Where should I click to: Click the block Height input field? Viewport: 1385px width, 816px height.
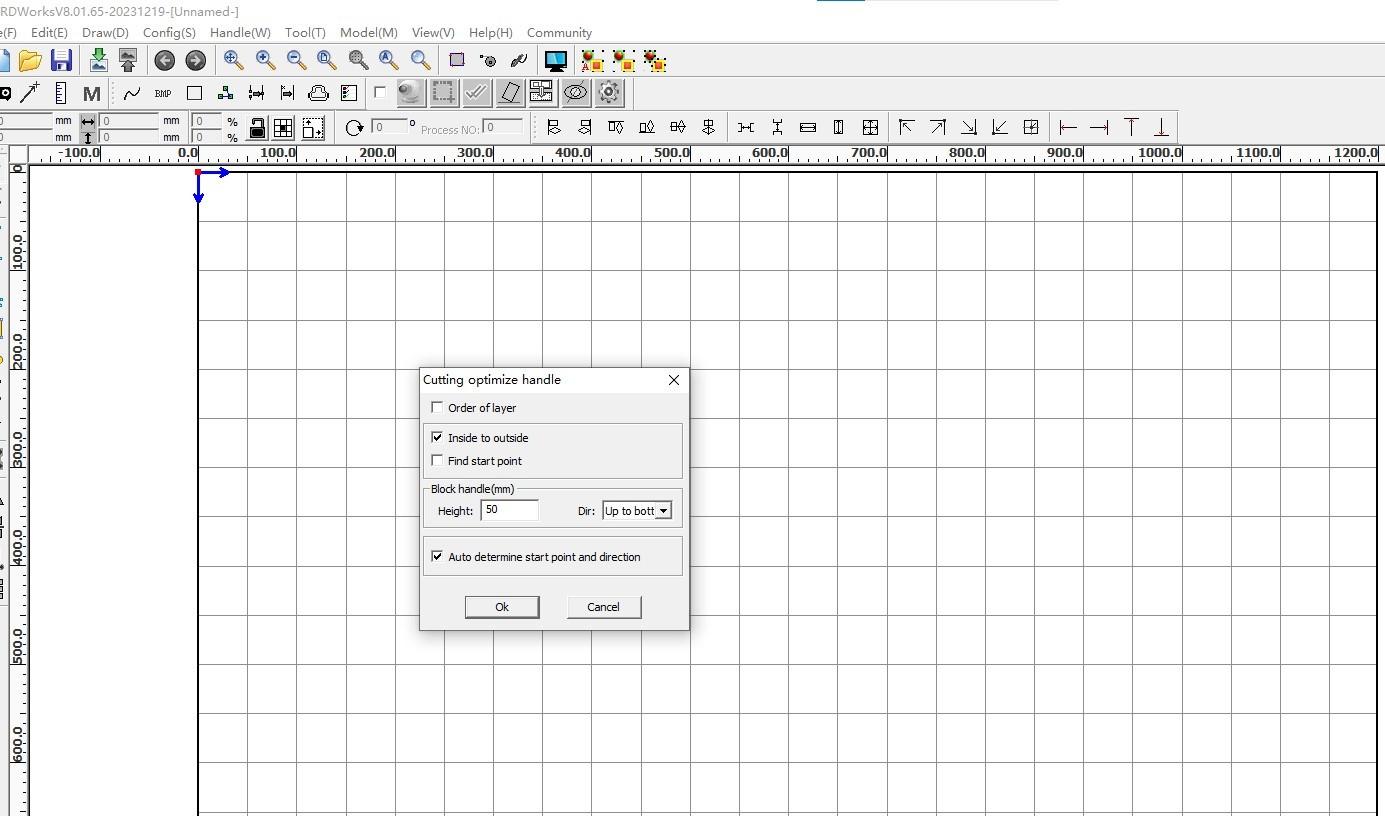pyautogui.click(x=510, y=510)
